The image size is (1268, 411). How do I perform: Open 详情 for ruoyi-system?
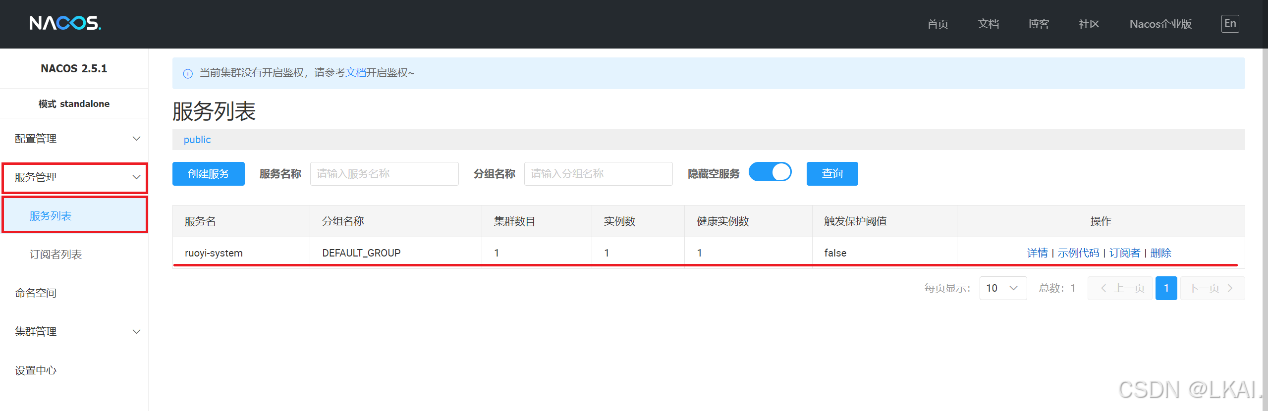[1037, 253]
